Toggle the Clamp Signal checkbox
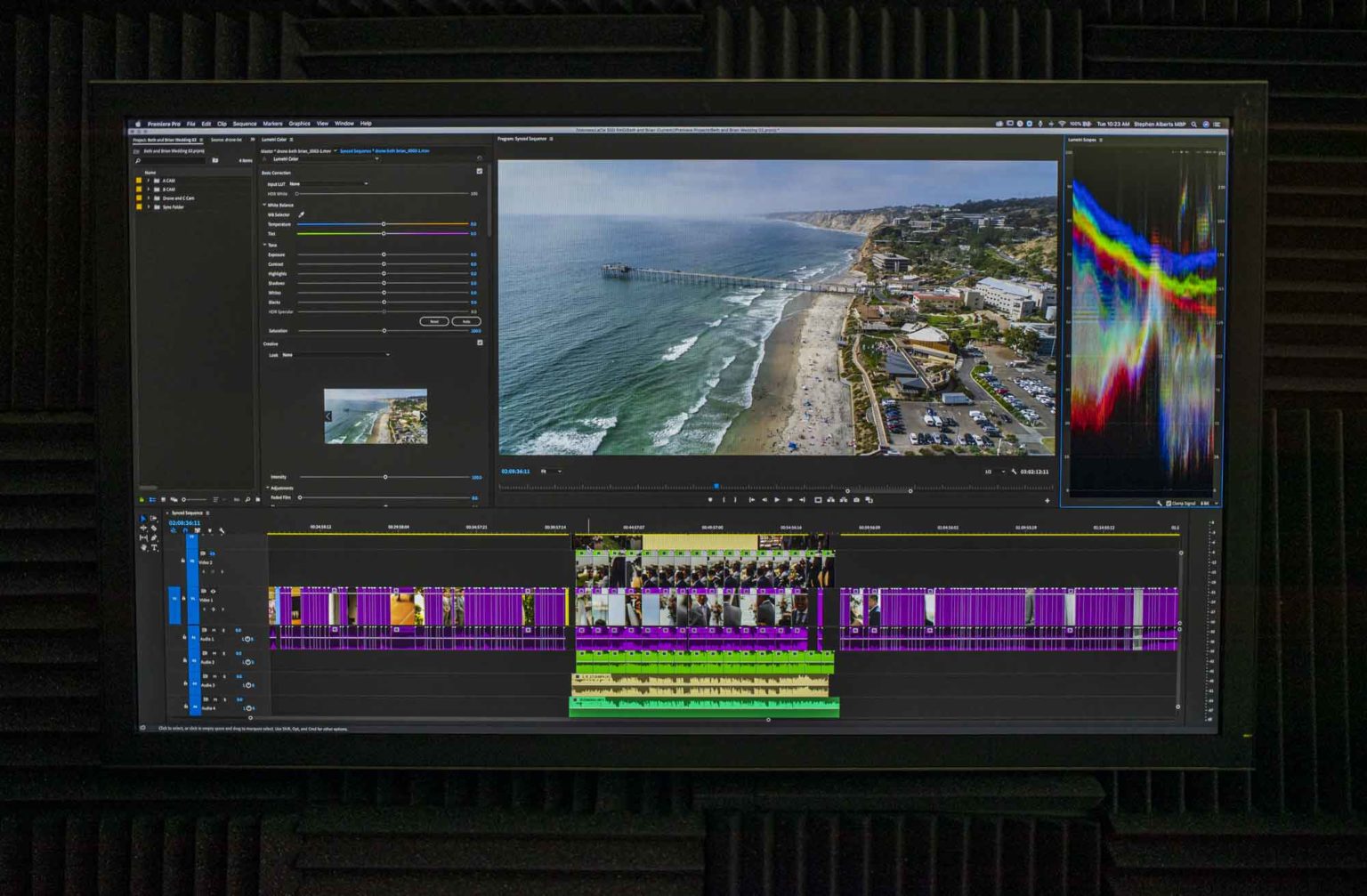The height and width of the screenshot is (896, 1367). coord(1169,503)
